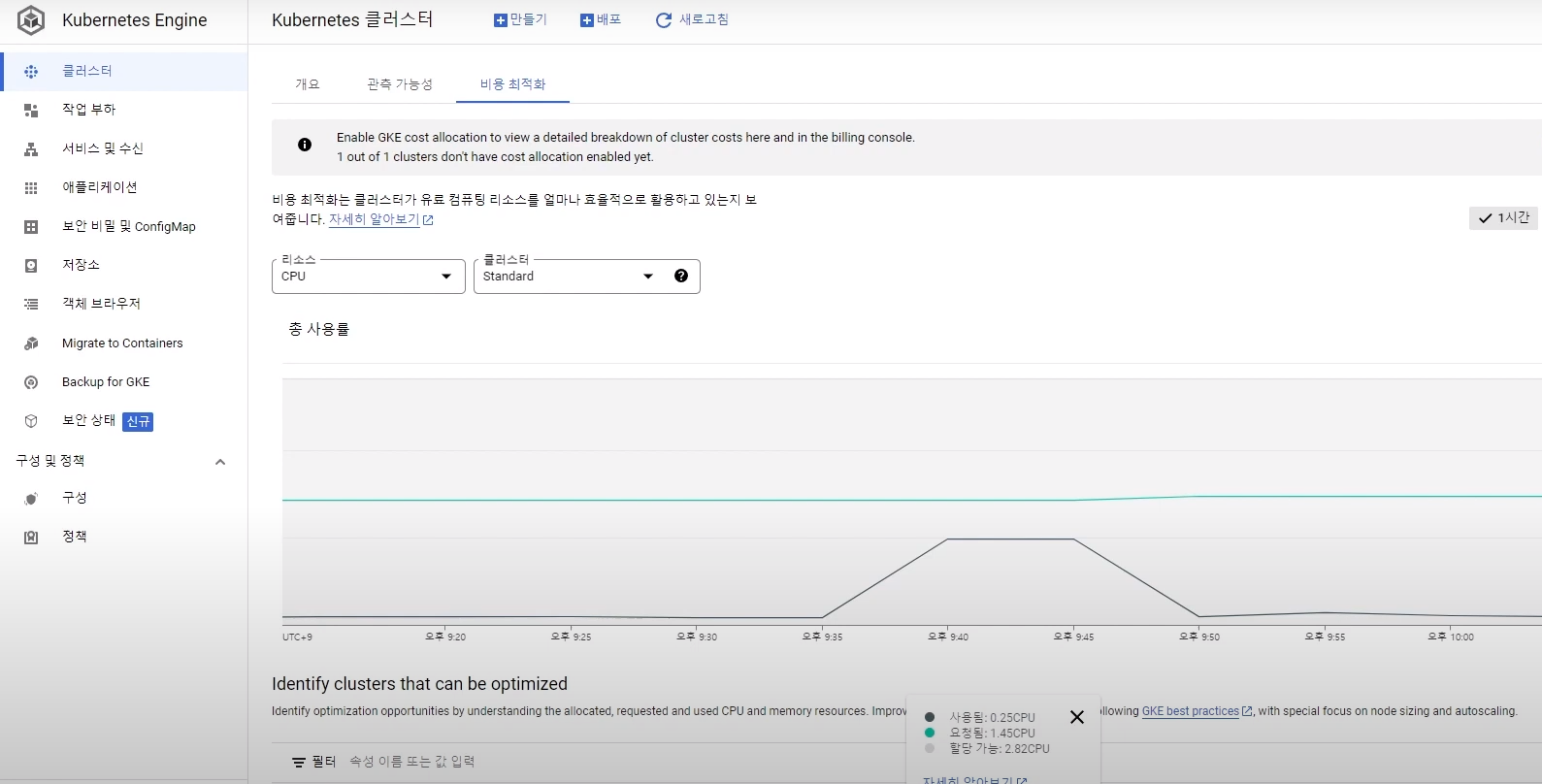Click the 만들기 create button

coord(521,20)
